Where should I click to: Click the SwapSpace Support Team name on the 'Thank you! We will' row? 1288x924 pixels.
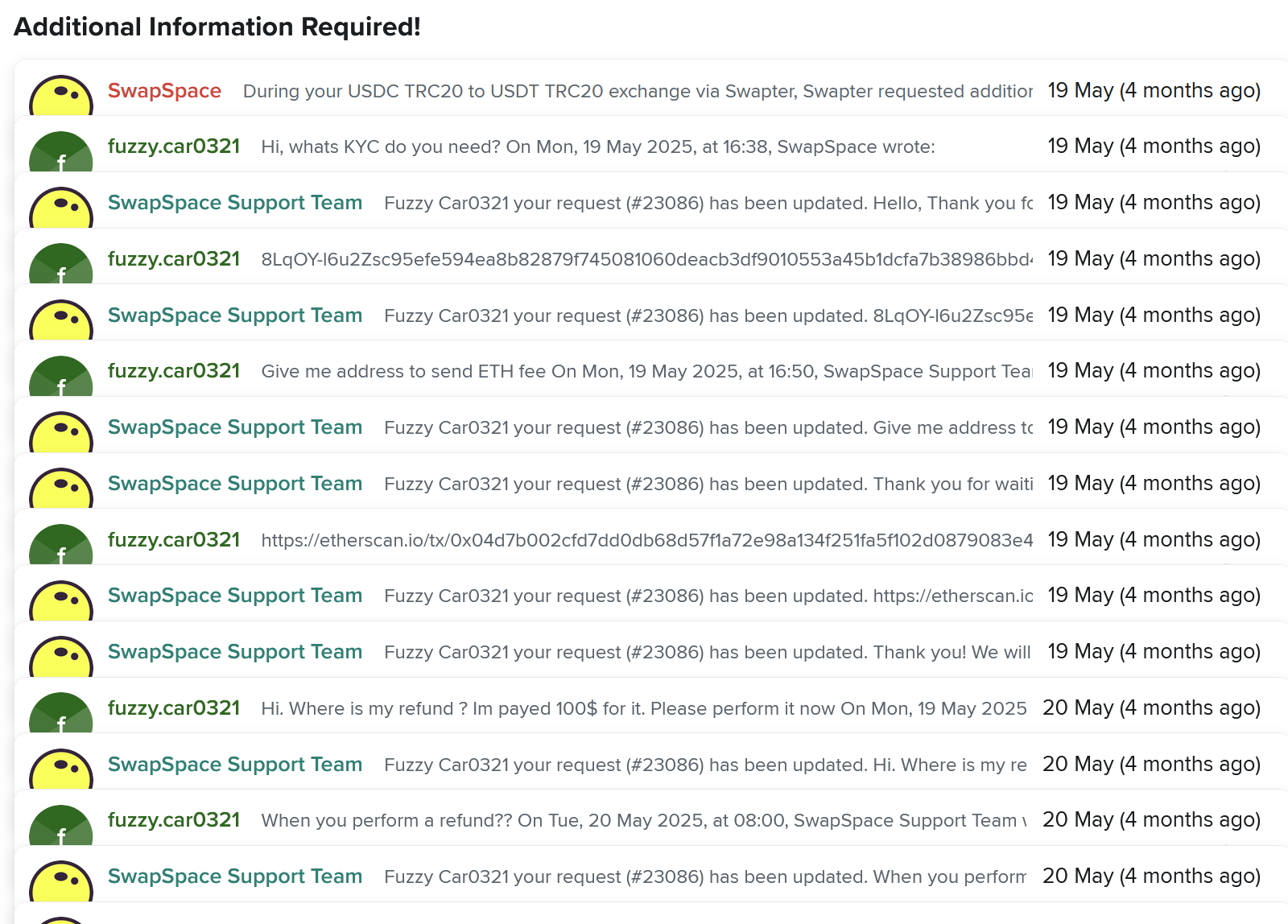(235, 652)
